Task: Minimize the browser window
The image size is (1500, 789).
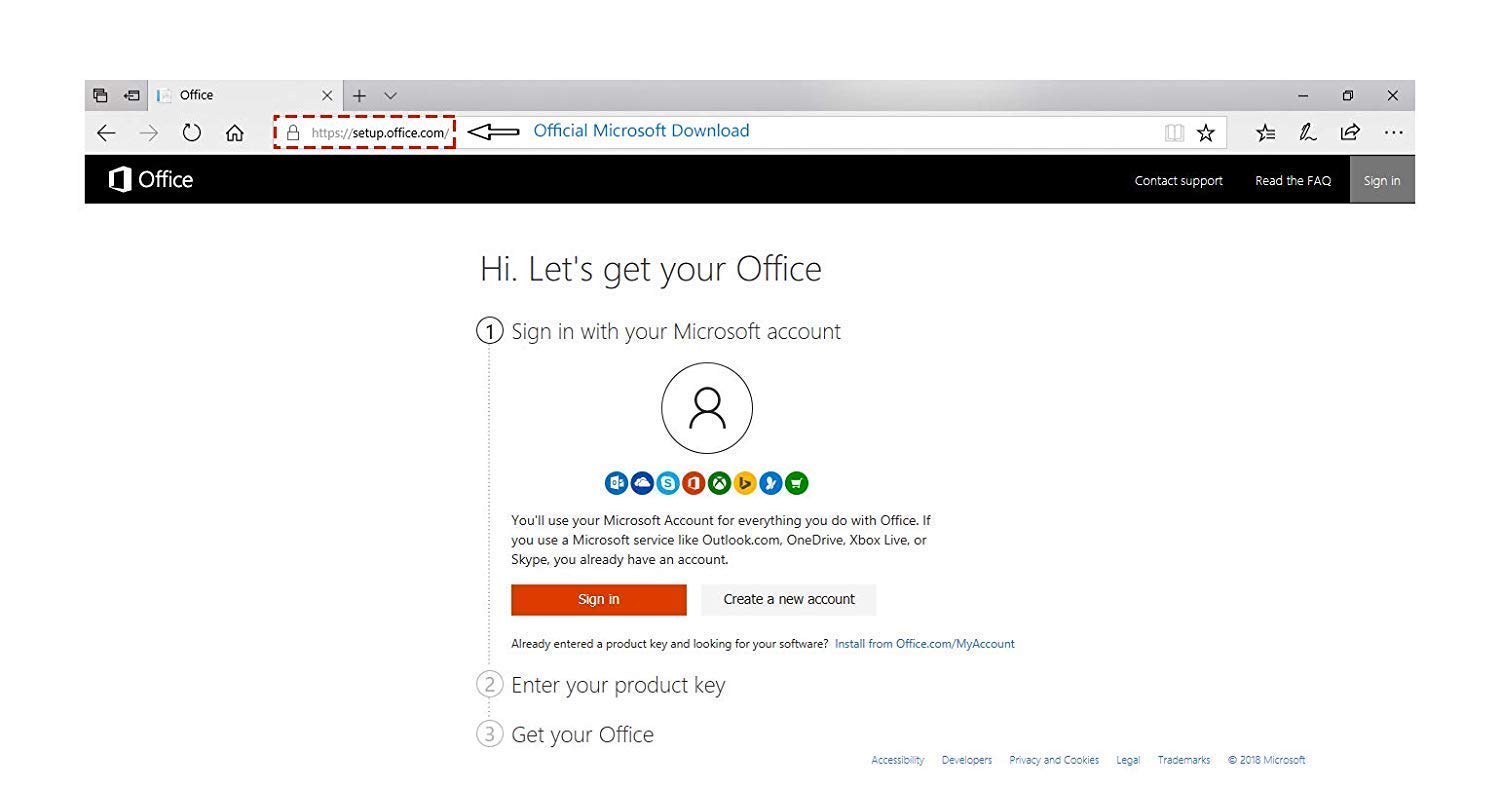Action: (x=1303, y=96)
